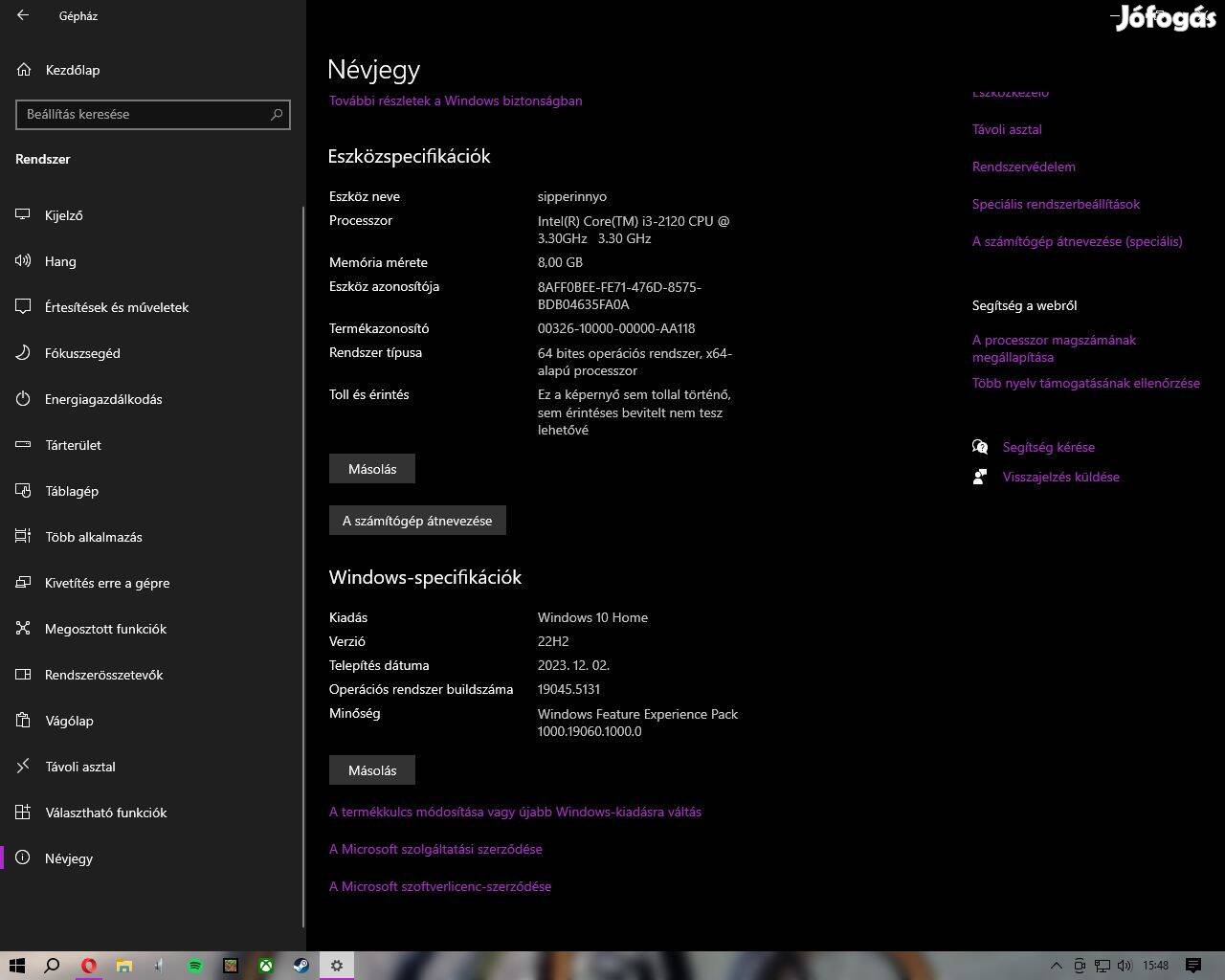Click the Kezdőlap home icon

click(24, 70)
